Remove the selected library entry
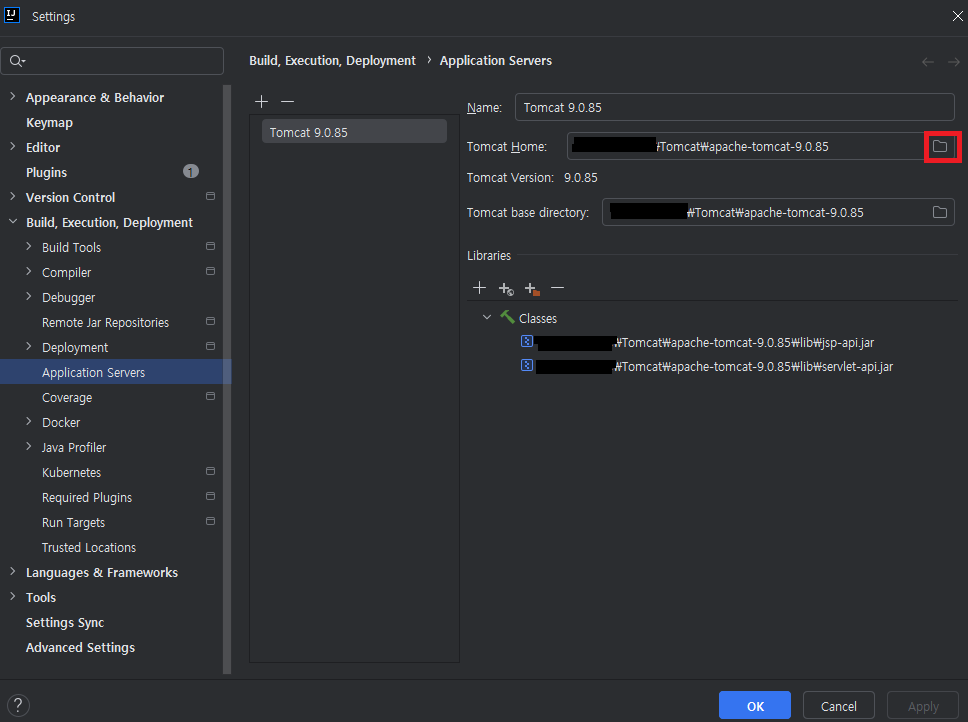Image resolution: width=968 pixels, height=722 pixels. pyautogui.click(x=557, y=288)
